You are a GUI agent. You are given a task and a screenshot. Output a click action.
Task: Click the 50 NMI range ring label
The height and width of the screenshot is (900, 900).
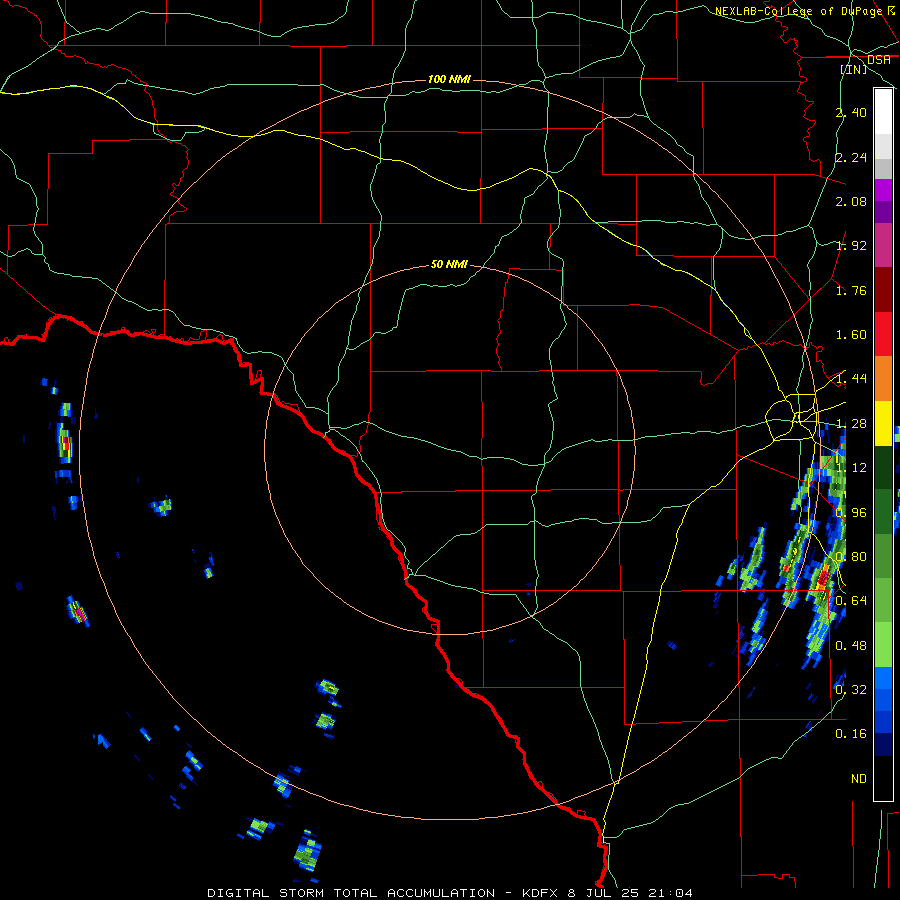[x=449, y=264]
